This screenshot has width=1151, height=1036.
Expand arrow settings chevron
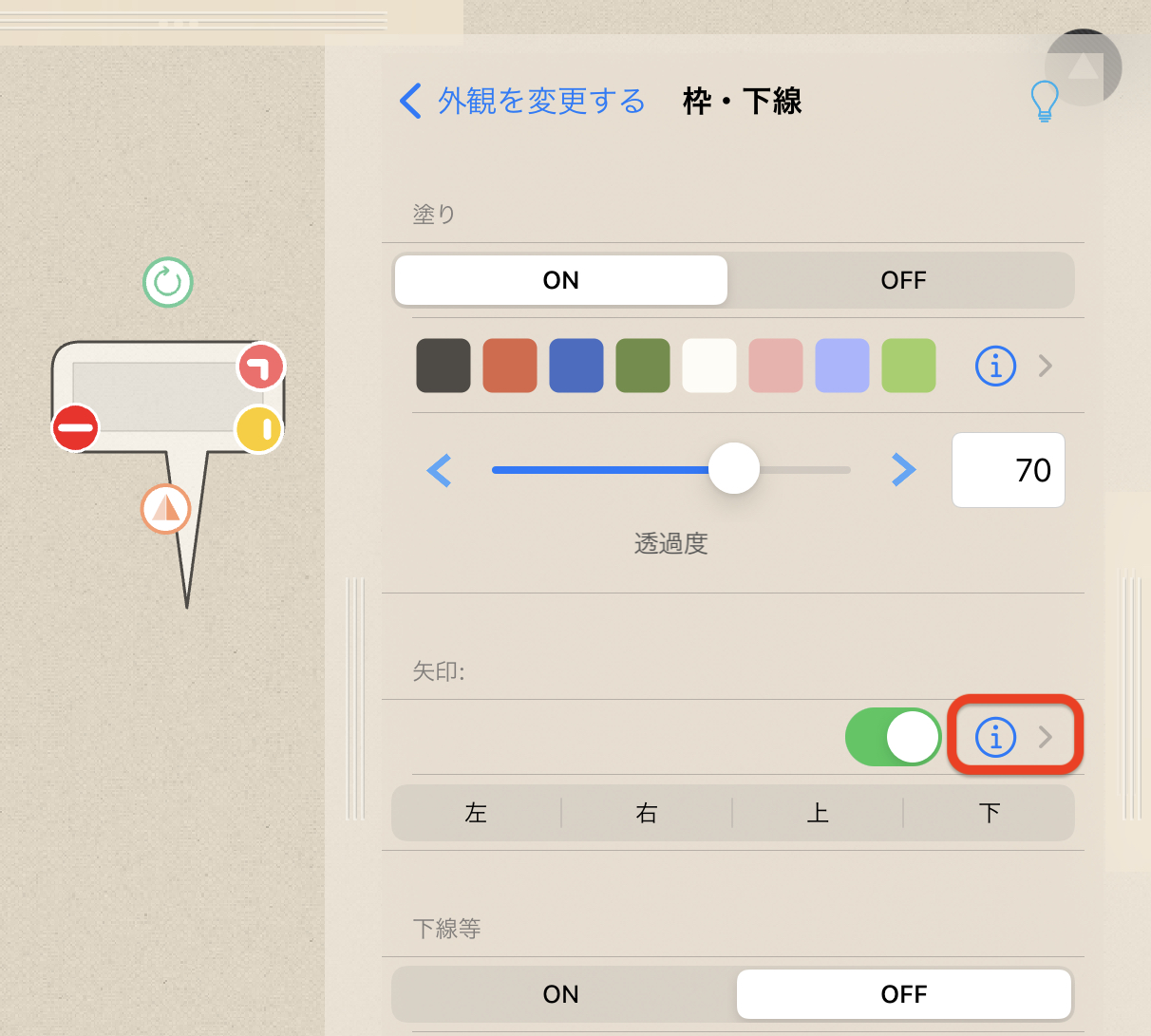click(1046, 737)
